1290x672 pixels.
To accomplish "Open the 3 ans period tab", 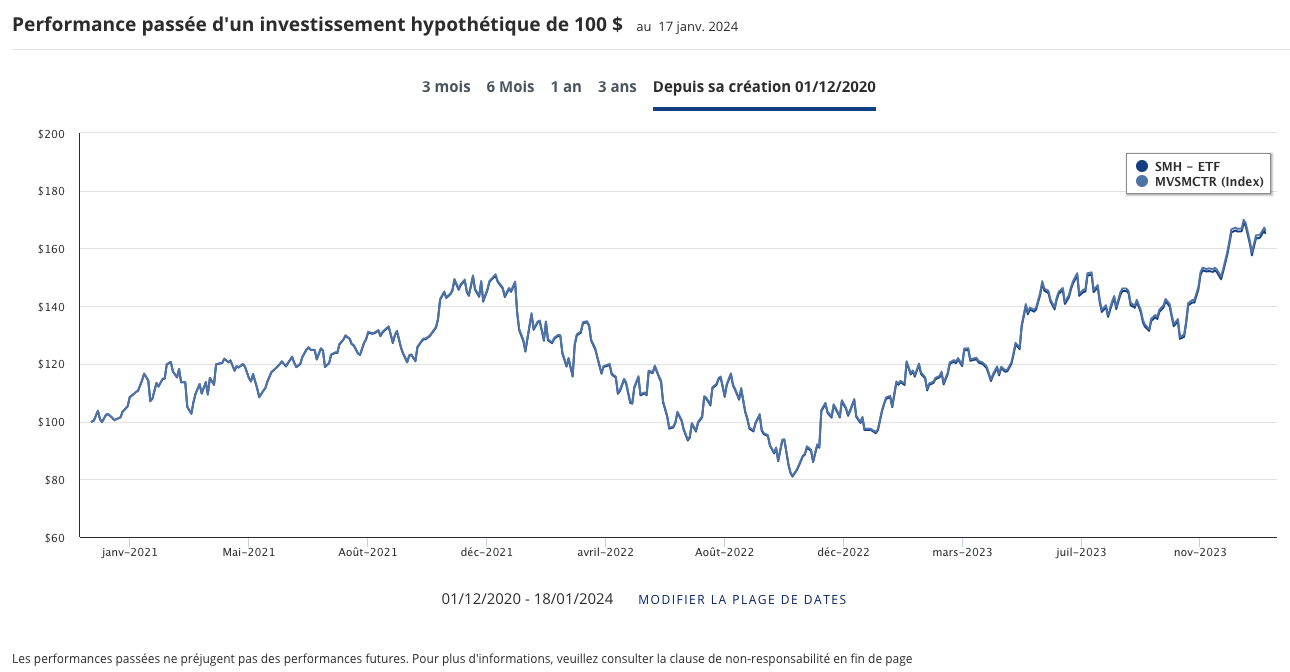I will coord(617,87).
